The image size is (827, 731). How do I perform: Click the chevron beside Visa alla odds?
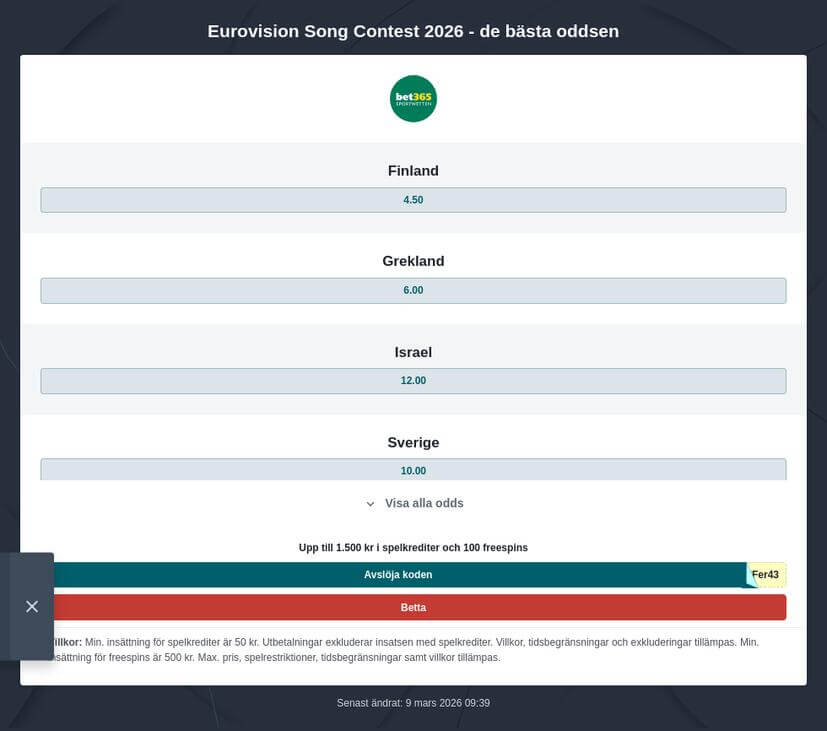coord(370,503)
